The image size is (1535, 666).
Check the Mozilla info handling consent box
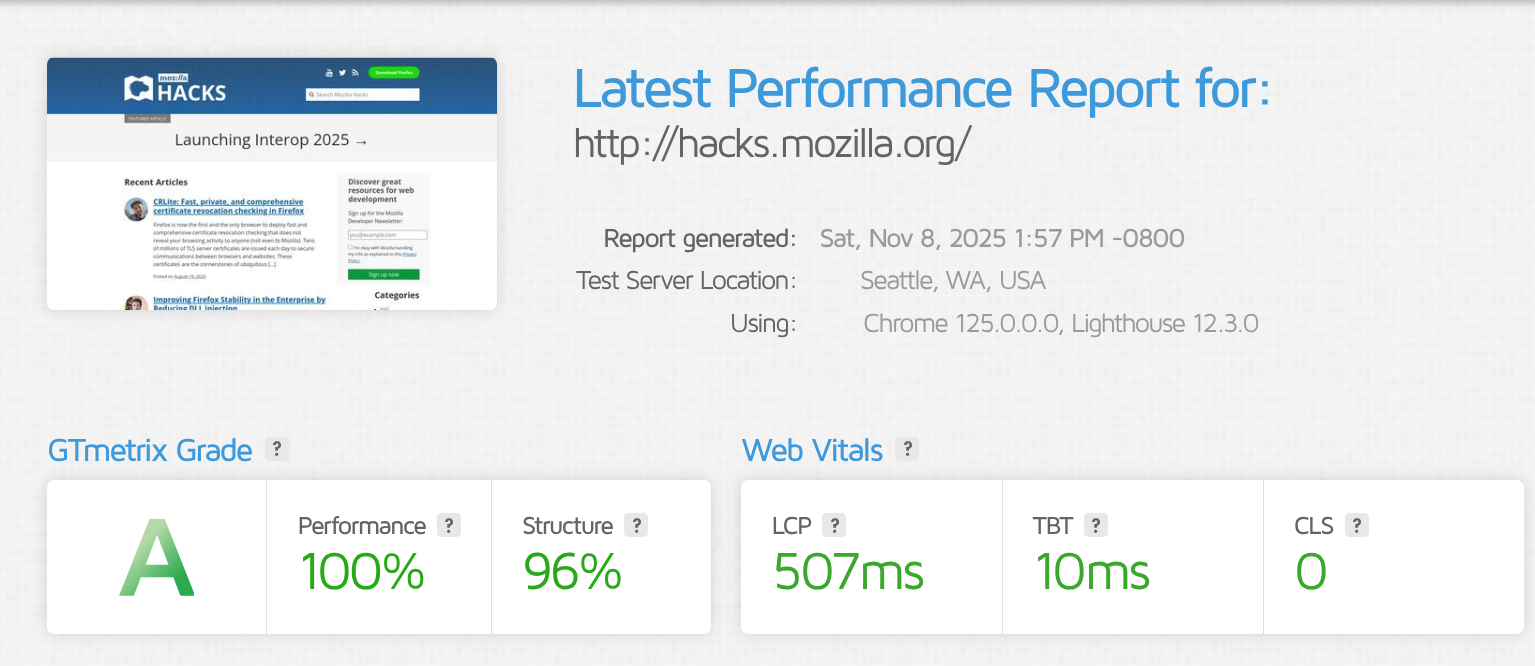click(350, 247)
